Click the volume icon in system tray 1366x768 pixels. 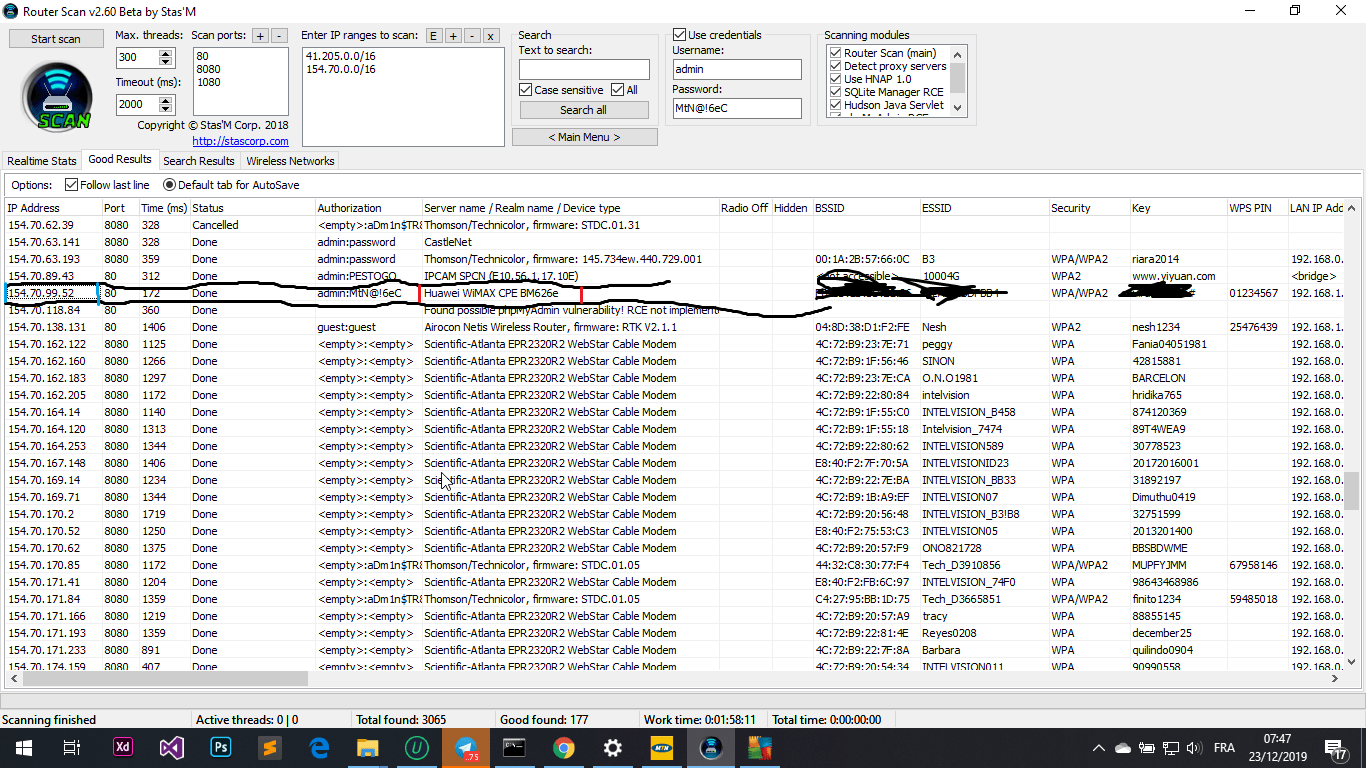click(1192, 748)
